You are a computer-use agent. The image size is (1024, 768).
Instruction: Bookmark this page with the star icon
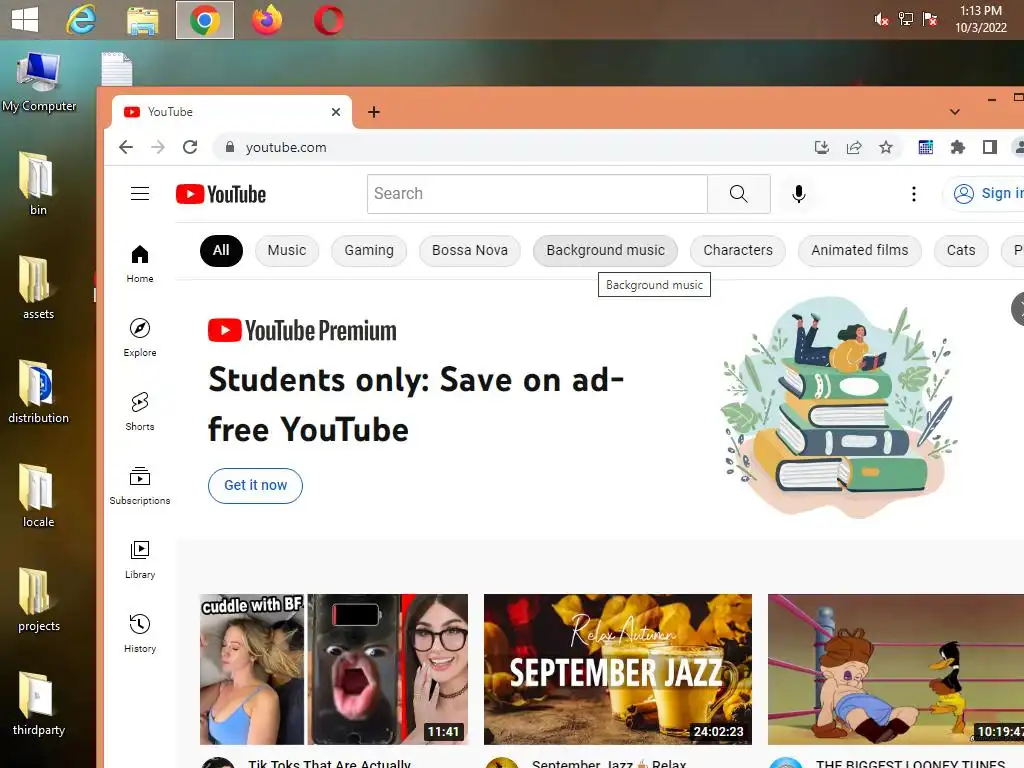[886, 147]
